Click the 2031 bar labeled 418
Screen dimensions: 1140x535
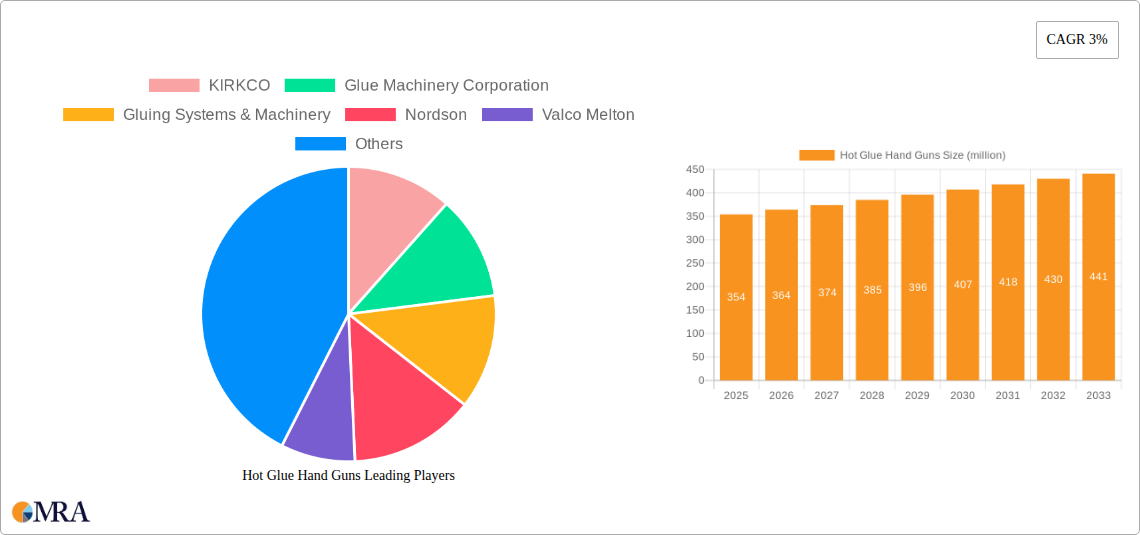pos(1008,282)
